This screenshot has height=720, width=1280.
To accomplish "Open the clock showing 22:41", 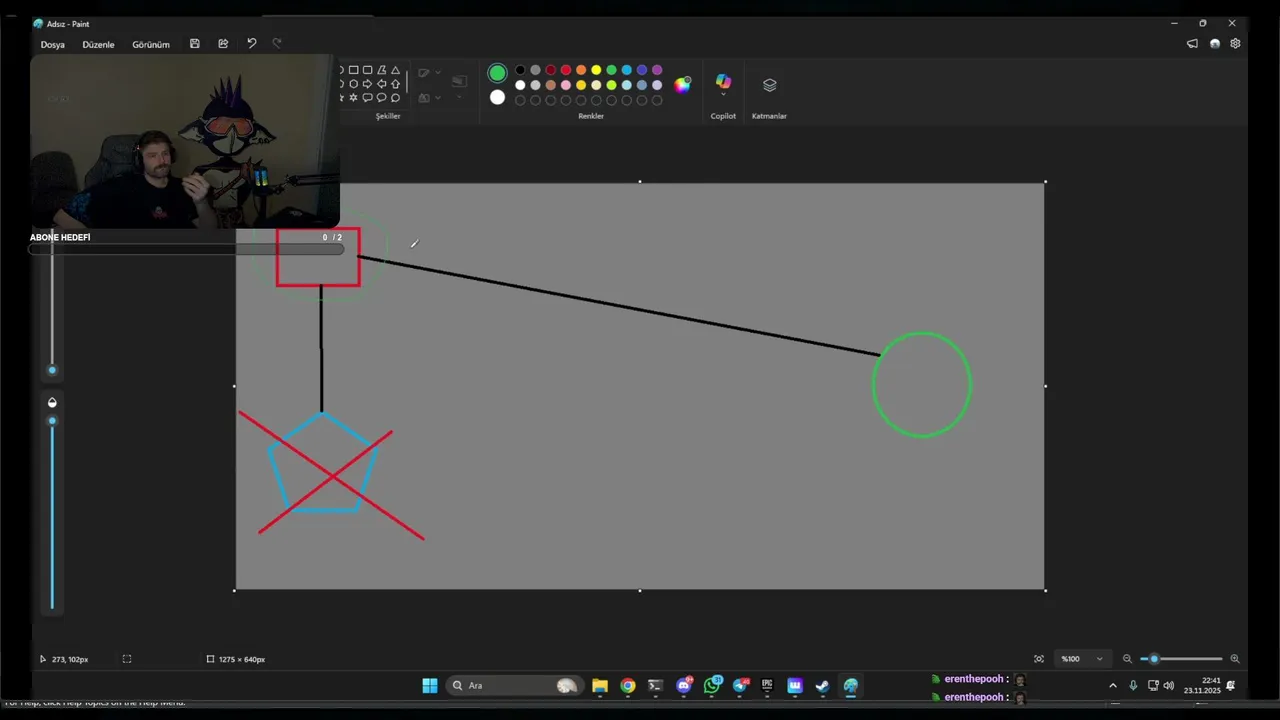I will [1202, 686].
